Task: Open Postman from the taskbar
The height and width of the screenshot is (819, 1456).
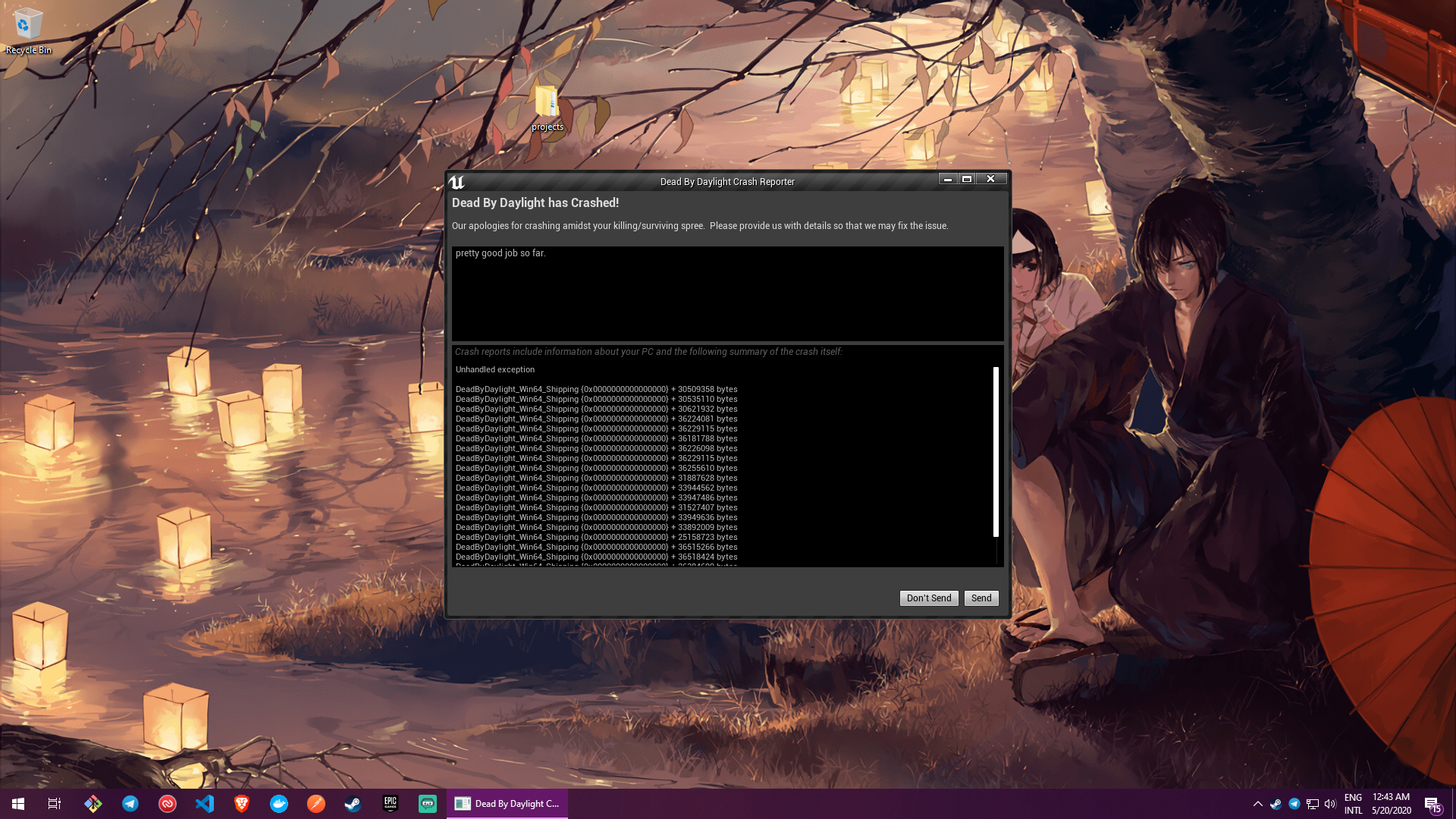Action: click(316, 804)
